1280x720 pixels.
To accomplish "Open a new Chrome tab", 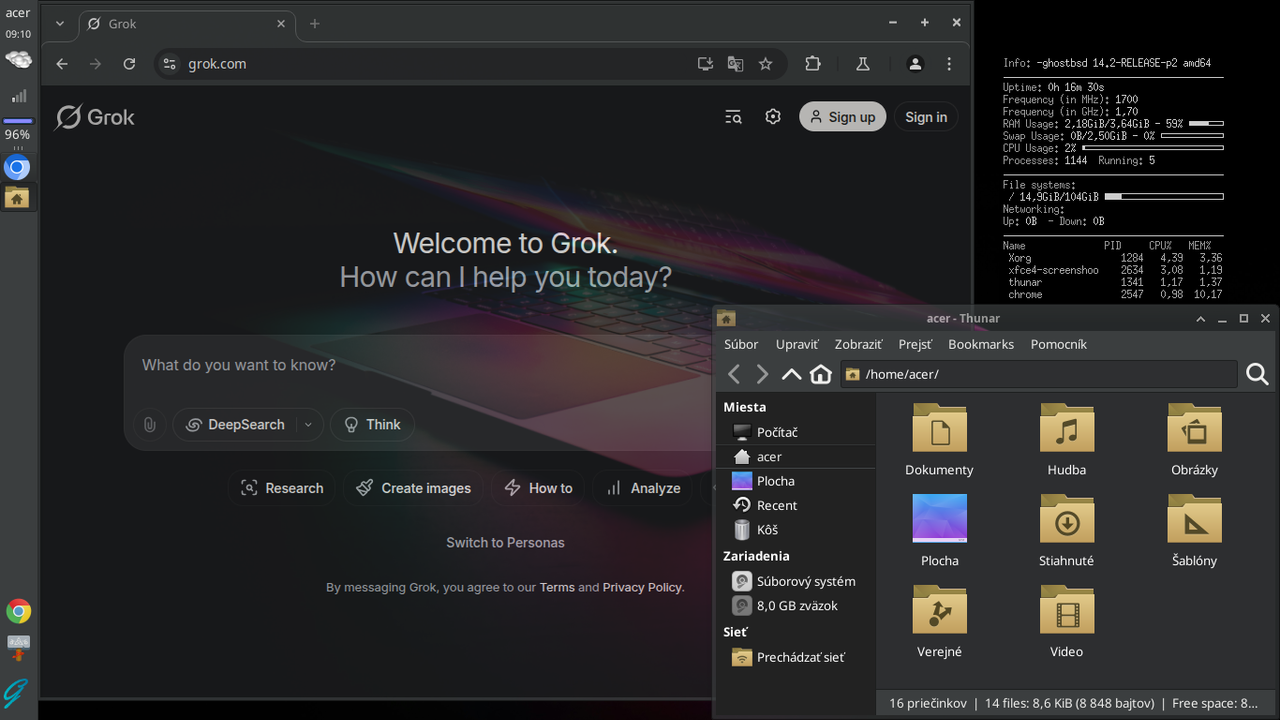I will [315, 23].
